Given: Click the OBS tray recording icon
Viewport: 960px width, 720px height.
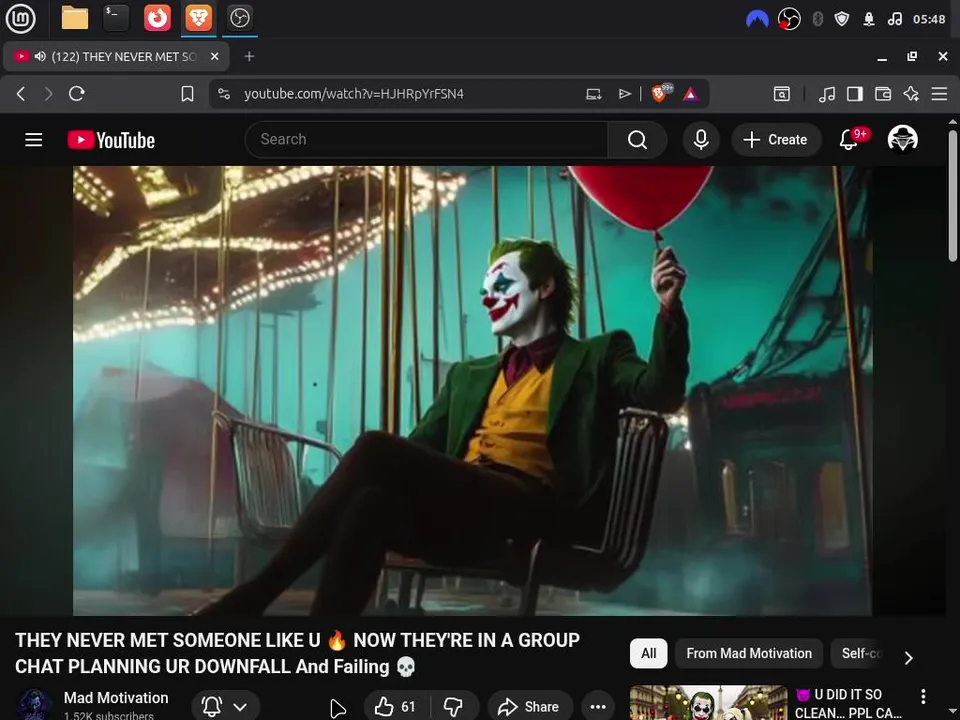Looking at the screenshot, I should coord(789,19).
